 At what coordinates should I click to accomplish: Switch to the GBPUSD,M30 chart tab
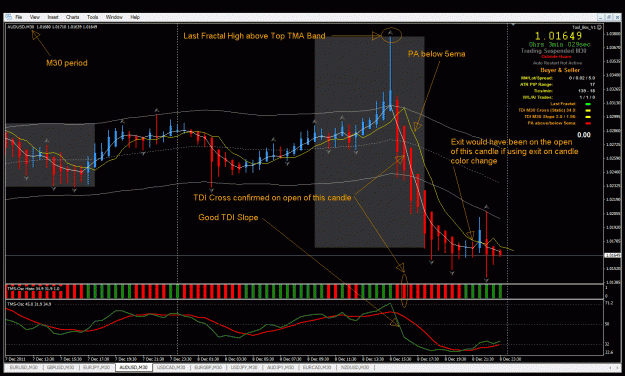click(x=61, y=367)
